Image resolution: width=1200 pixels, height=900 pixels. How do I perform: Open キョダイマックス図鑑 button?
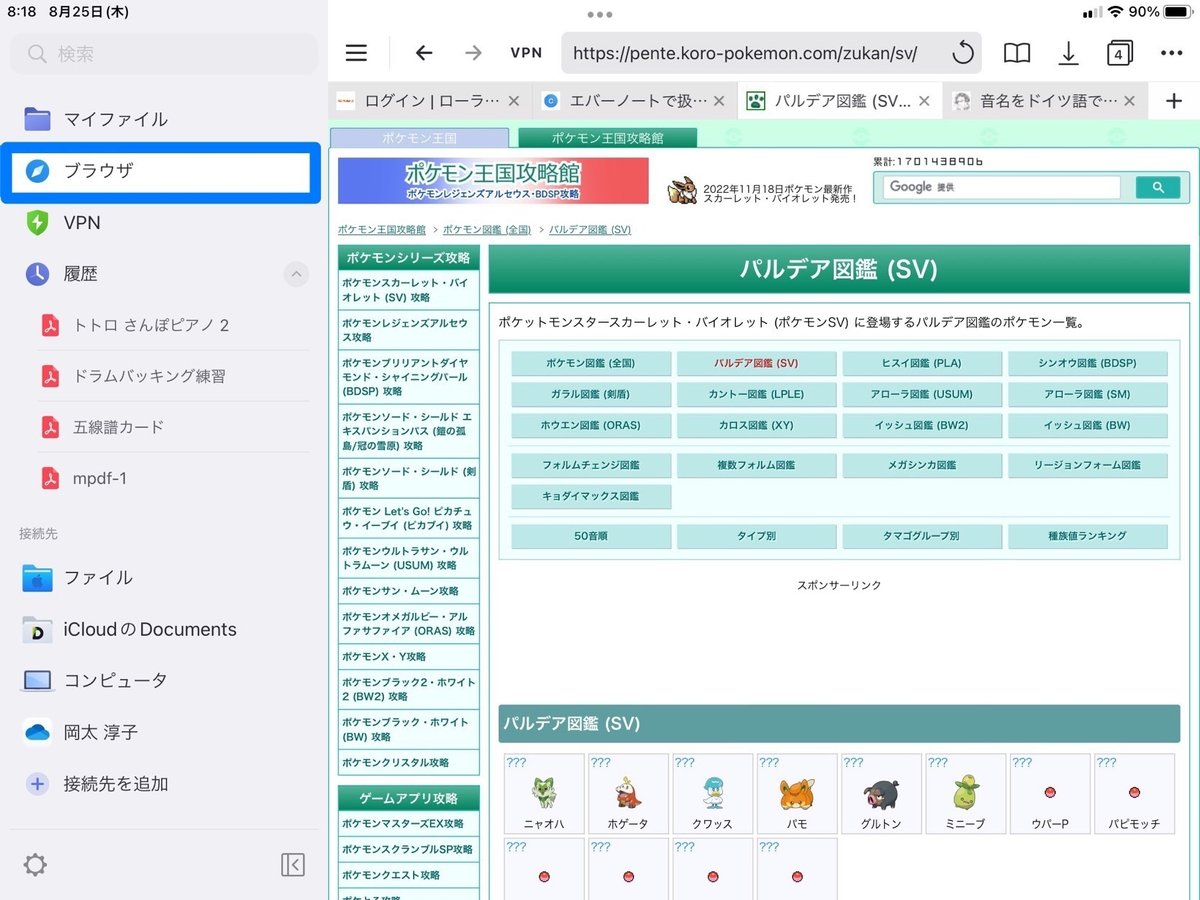tap(591, 496)
